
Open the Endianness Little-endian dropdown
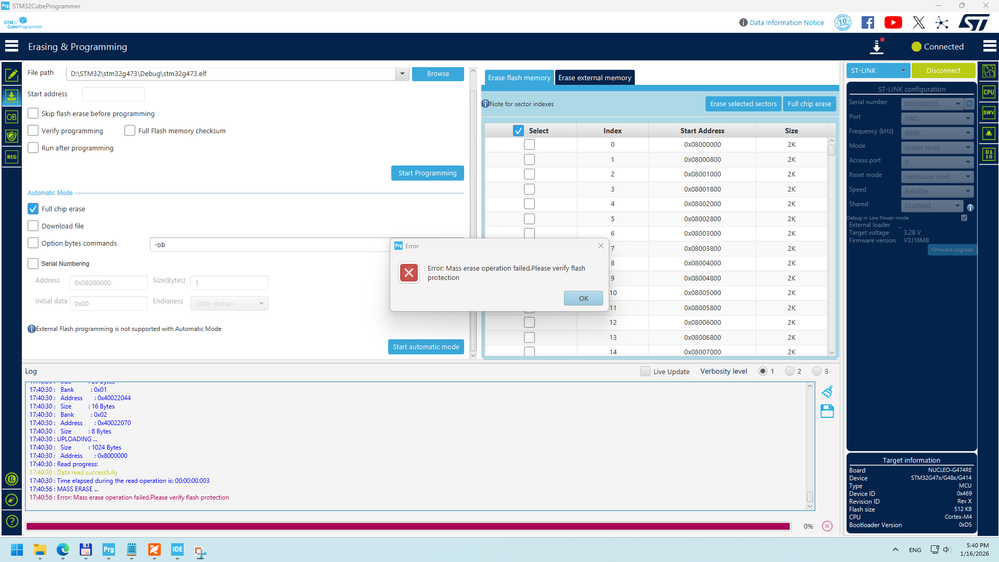coord(229,303)
